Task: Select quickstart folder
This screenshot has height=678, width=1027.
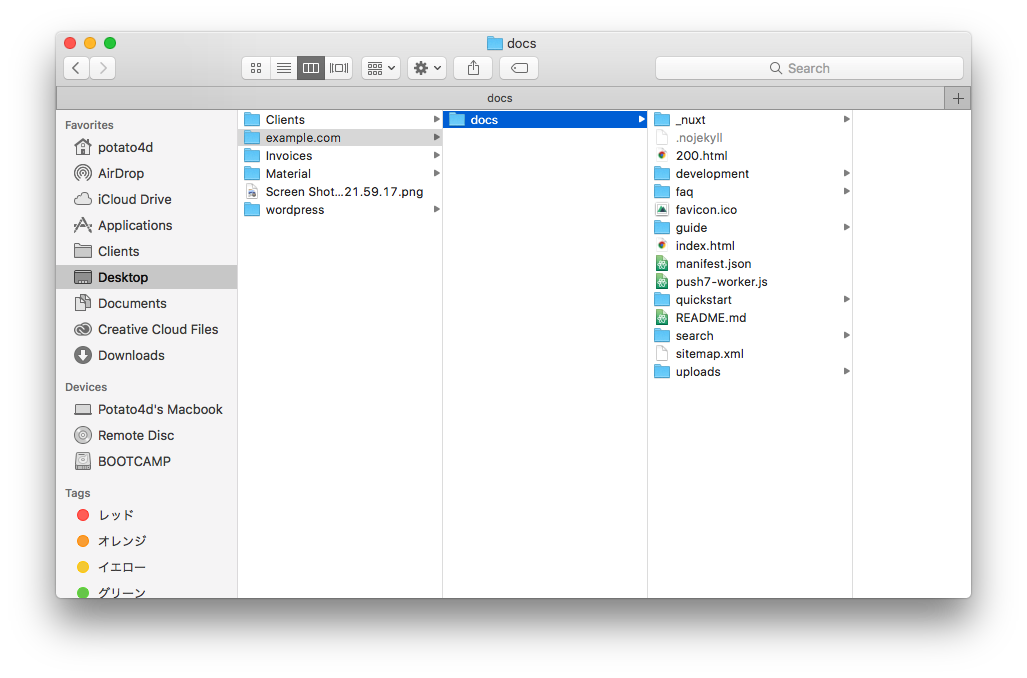Action: [x=750, y=300]
